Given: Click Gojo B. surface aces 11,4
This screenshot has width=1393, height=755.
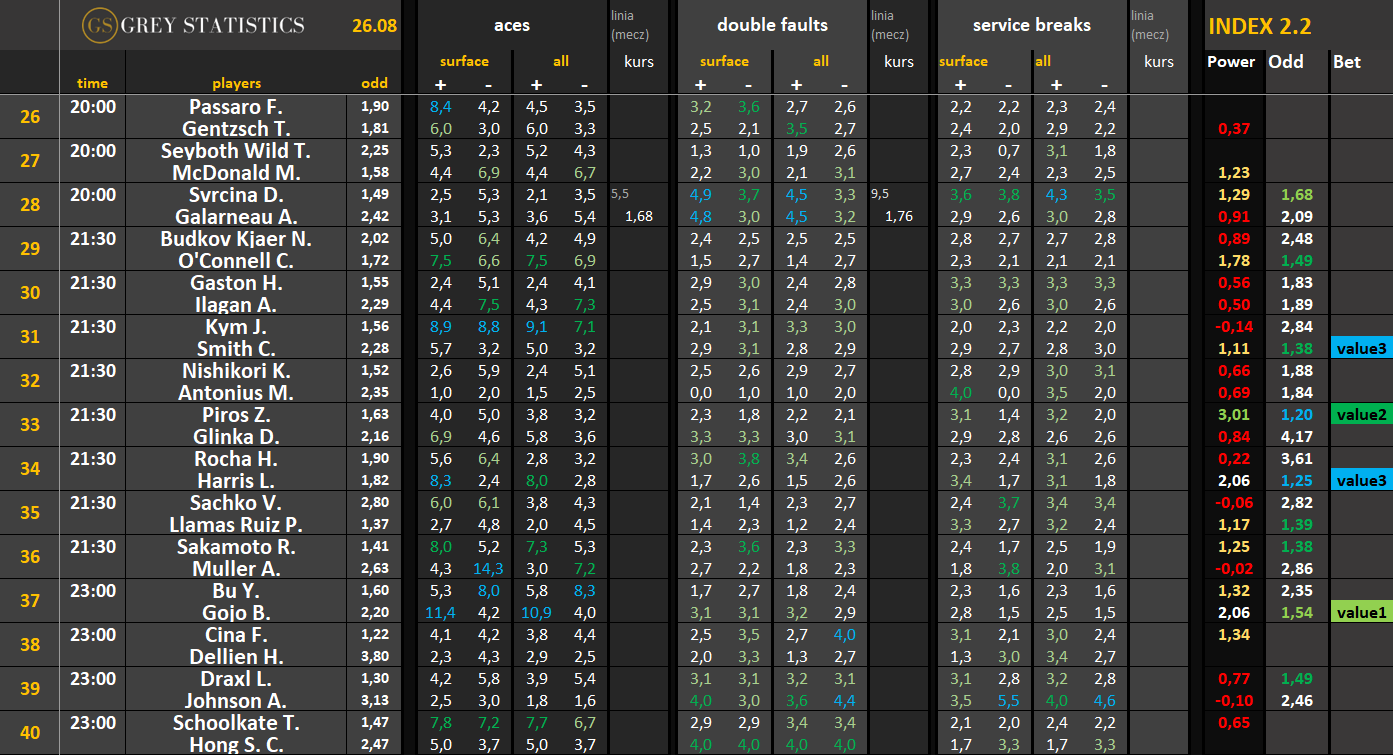Looking at the screenshot, I should click(441, 612).
